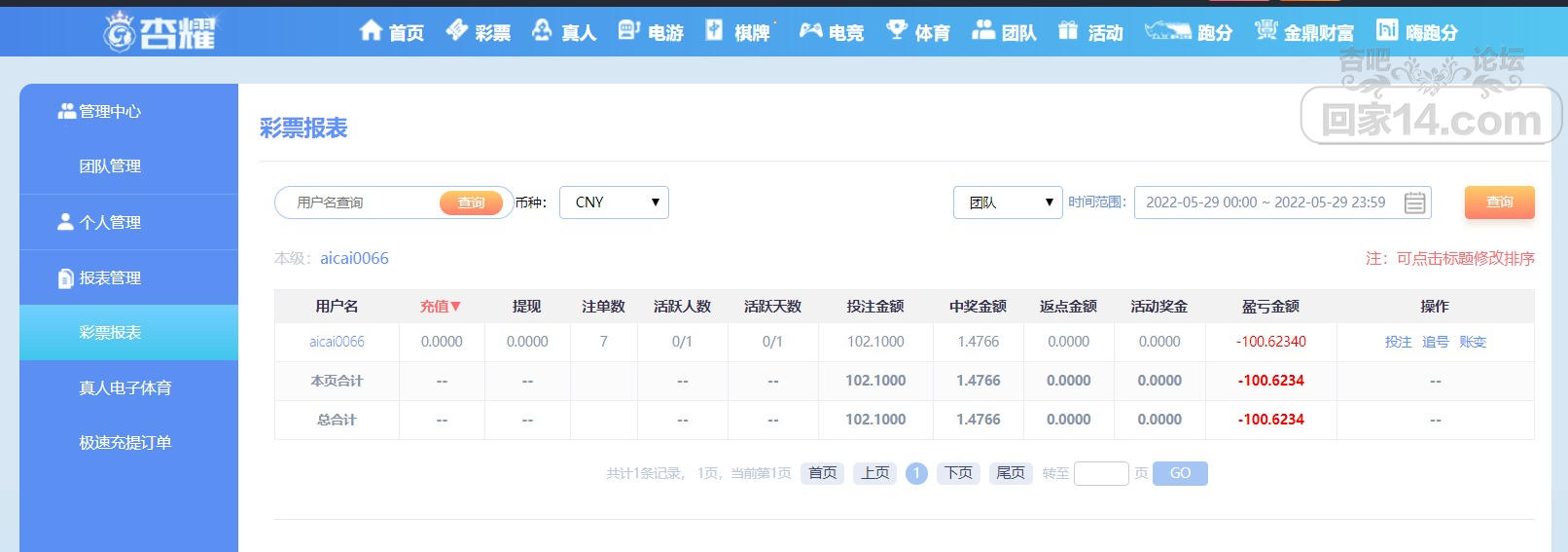1568x552 pixels.
Task: Sort table by 中奖金额 header
Action: (x=978, y=307)
